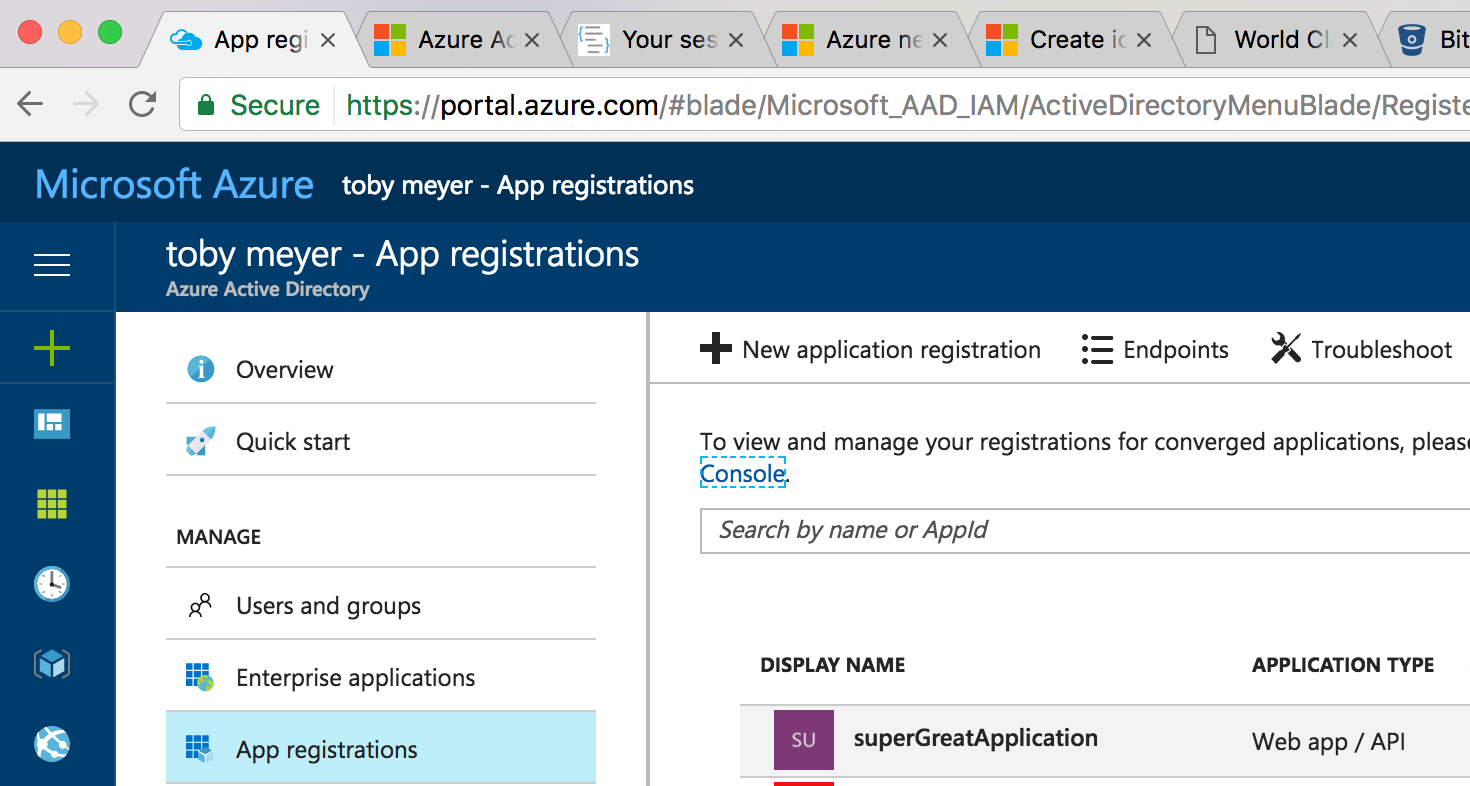Open Users and groups under Manage
The width and height of the screenshot is (1470, 786).
click(327, 605)
